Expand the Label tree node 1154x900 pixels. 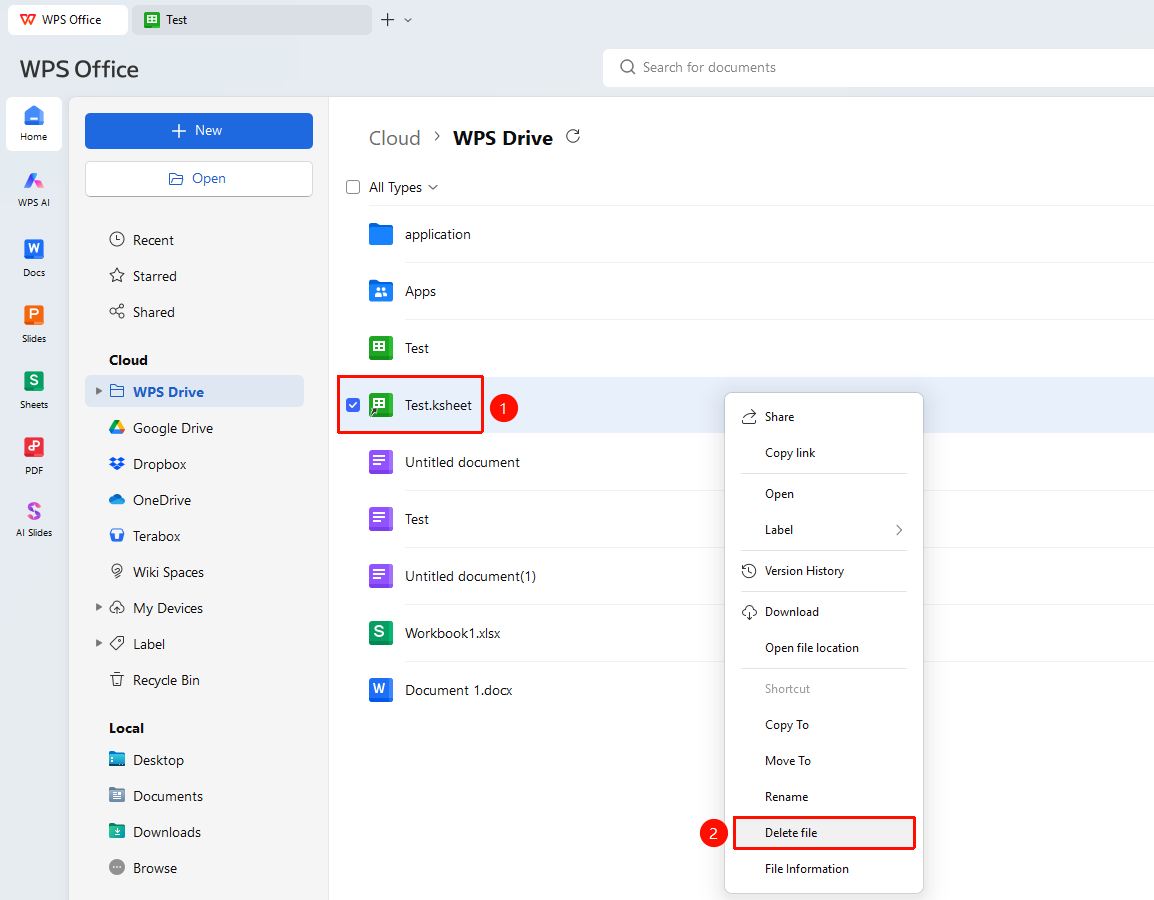pyautogui.click(x=99, y=643)
